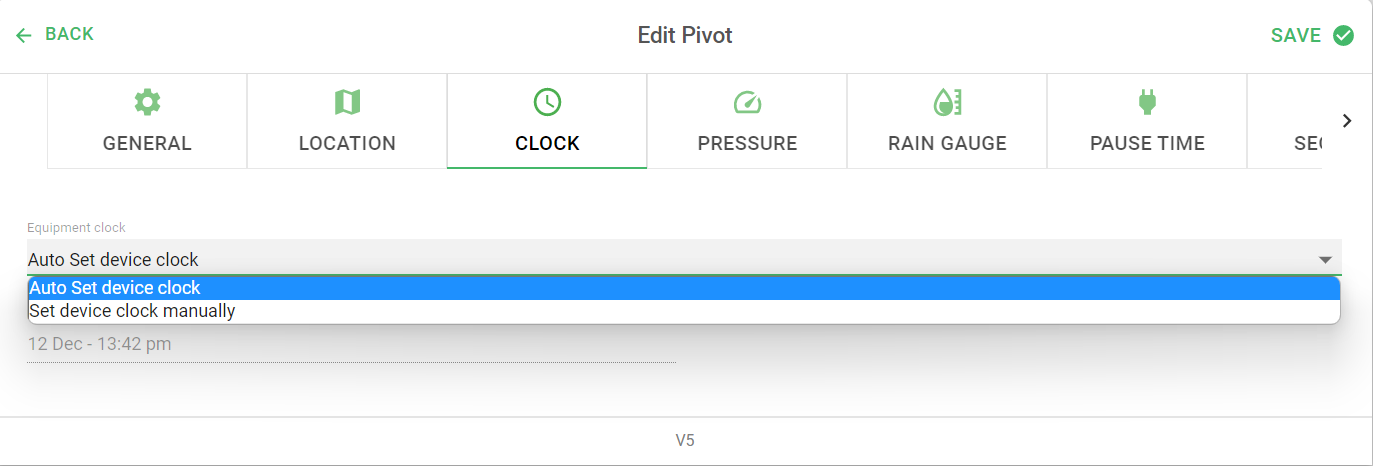1373x466 pixels.
Task: Click the Equipment clock dropdown arrow
Action: pos(1325,260)
